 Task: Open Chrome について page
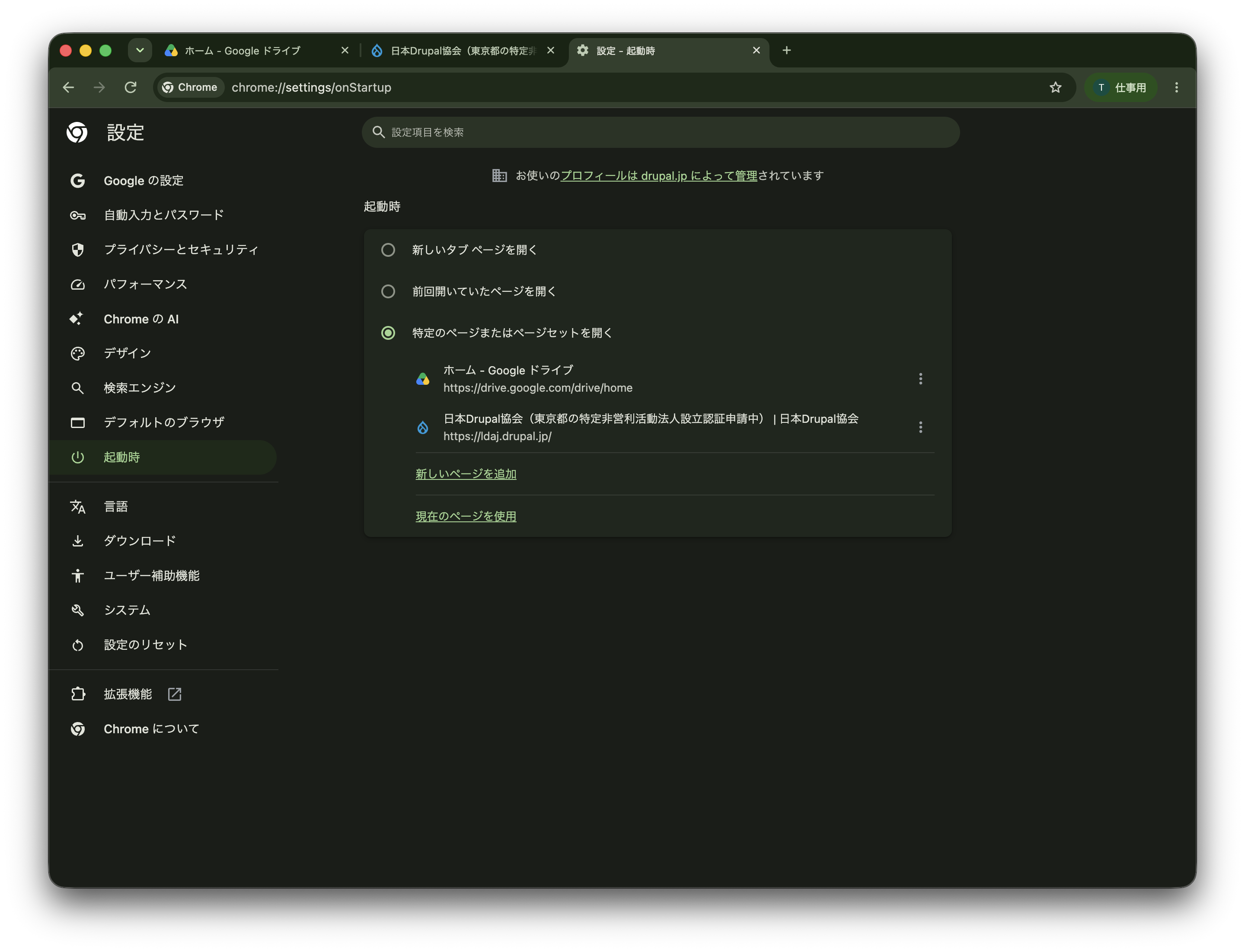(x=163, y=729)
